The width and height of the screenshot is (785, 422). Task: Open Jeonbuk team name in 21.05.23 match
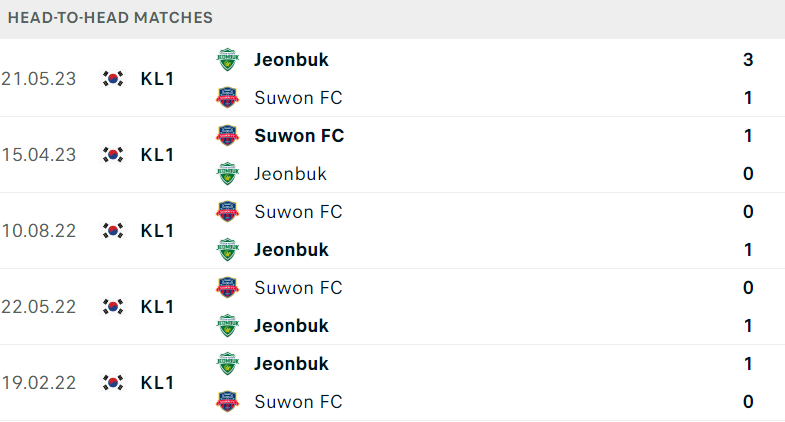point(291,60)
